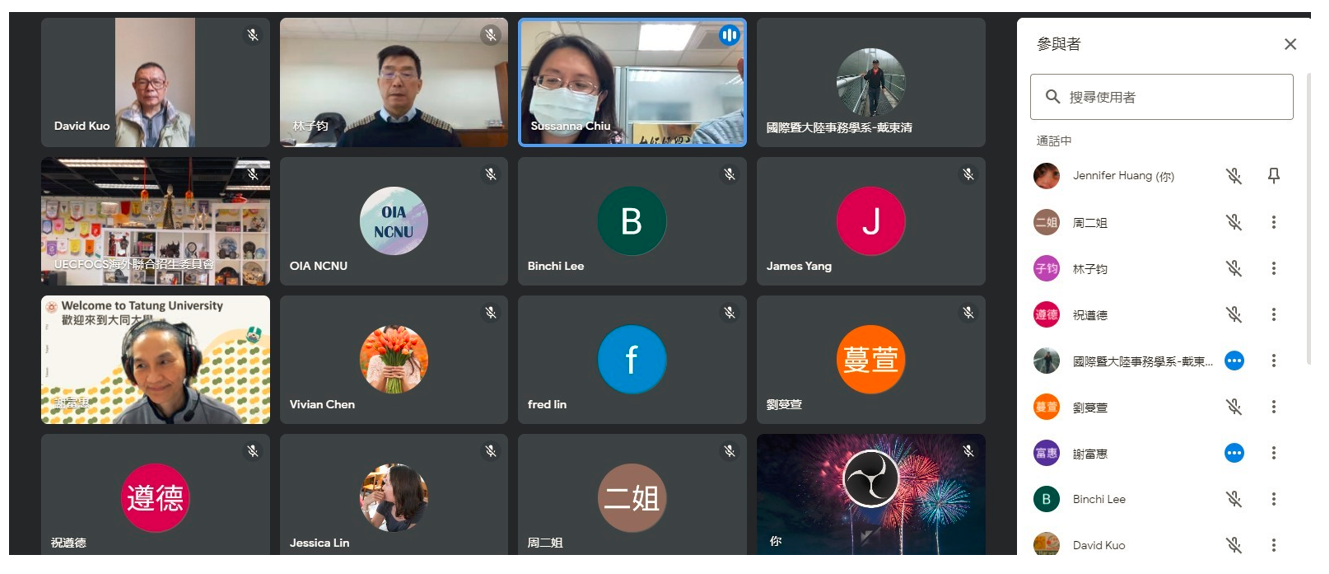Viewport: 1329px width, 574px height.
Task: Open the three-dot menu beside 林子鈞
Action: coord(1273,268)
